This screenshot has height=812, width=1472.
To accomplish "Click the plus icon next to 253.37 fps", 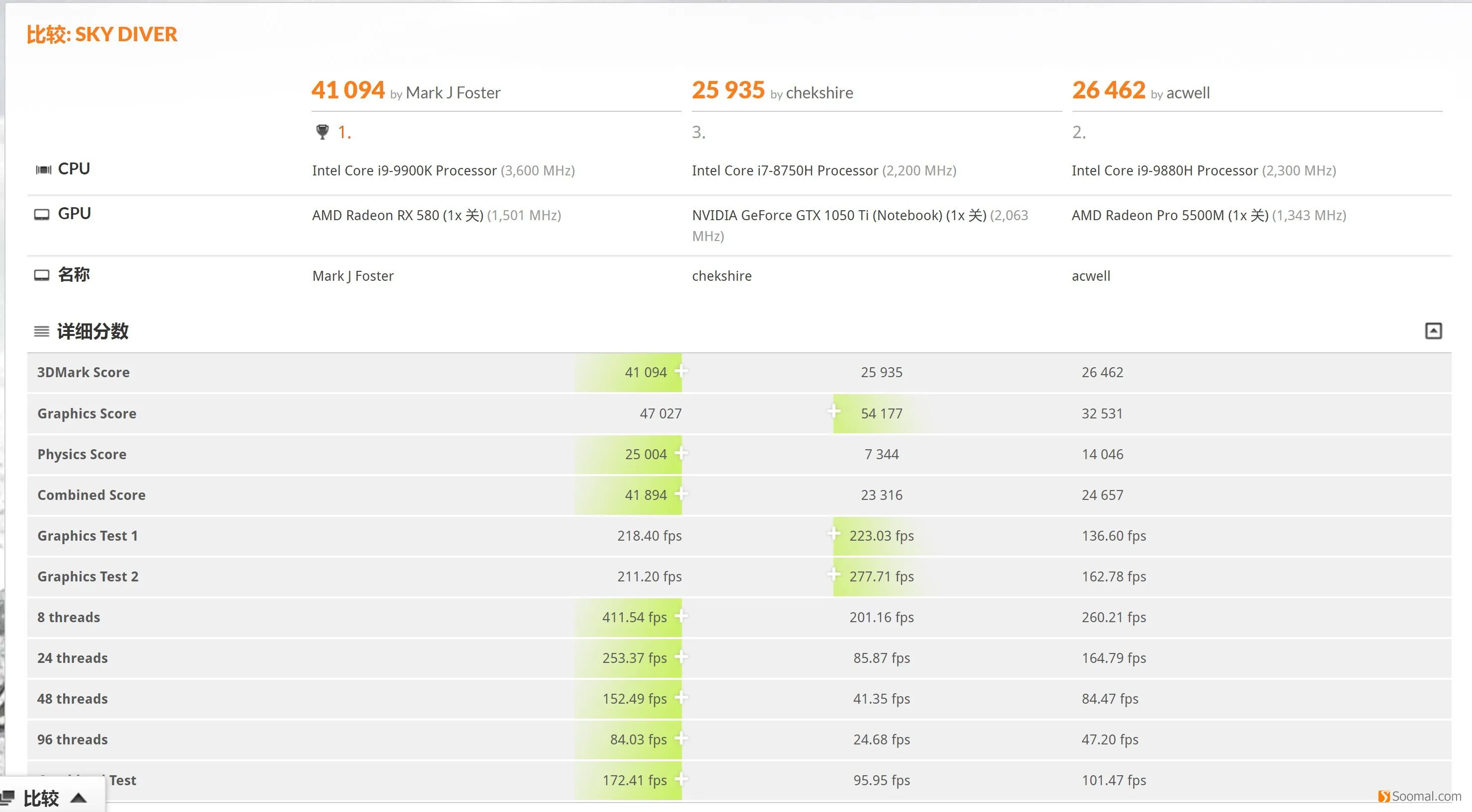I will point(681,656).
